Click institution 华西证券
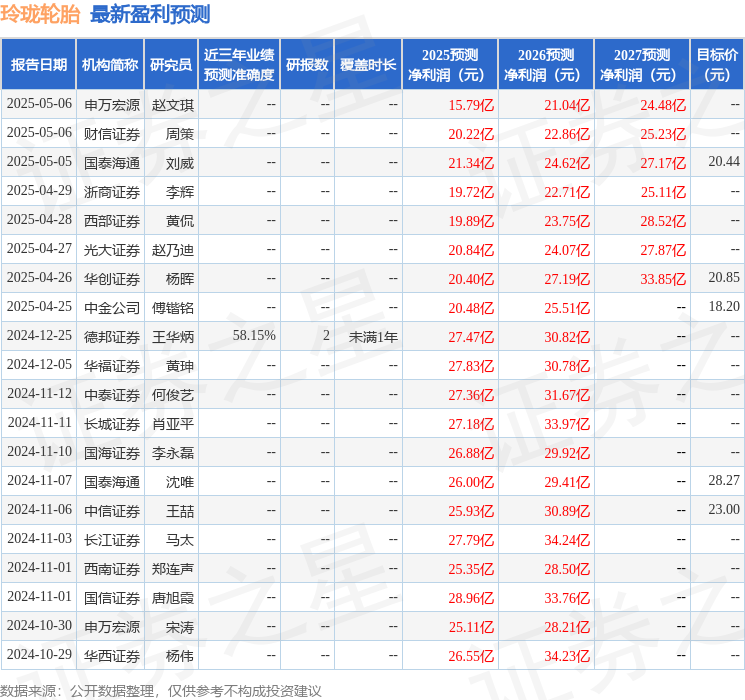The image size is (745, 700). (112, 656)
